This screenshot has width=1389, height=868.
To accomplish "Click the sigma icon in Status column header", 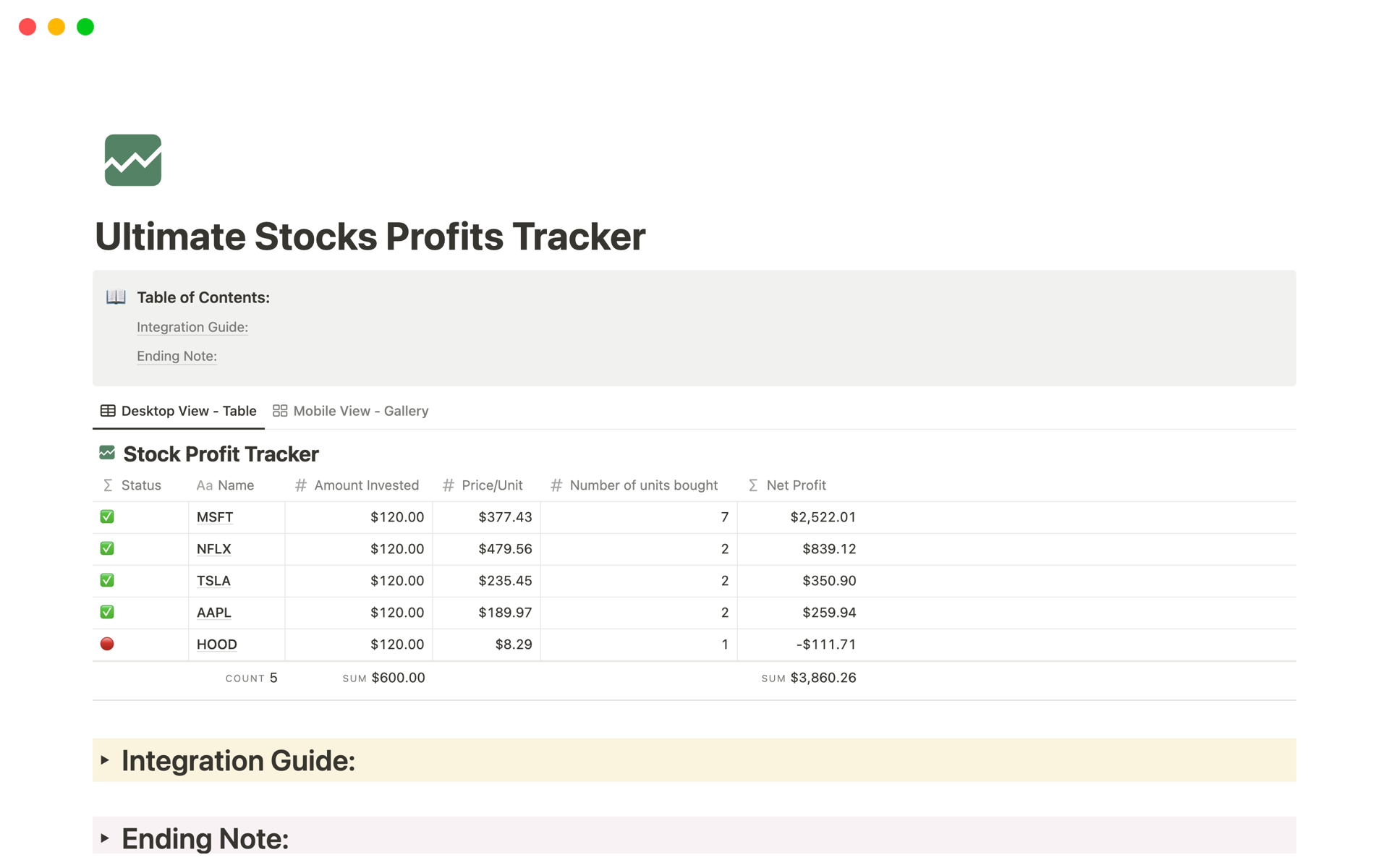I will [x=108, y=485].
